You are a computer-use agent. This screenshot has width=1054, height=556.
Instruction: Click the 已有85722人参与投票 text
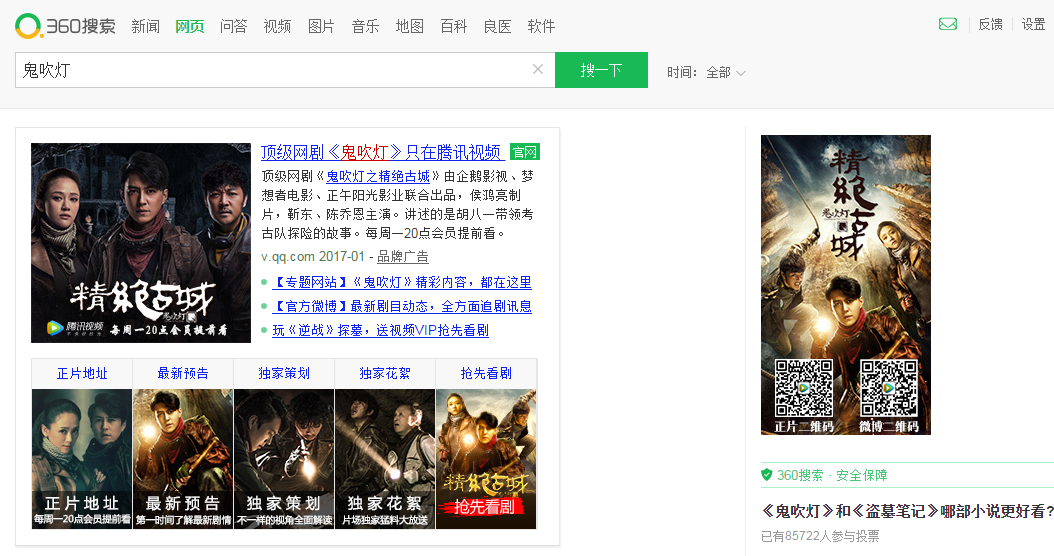[820, 536]
